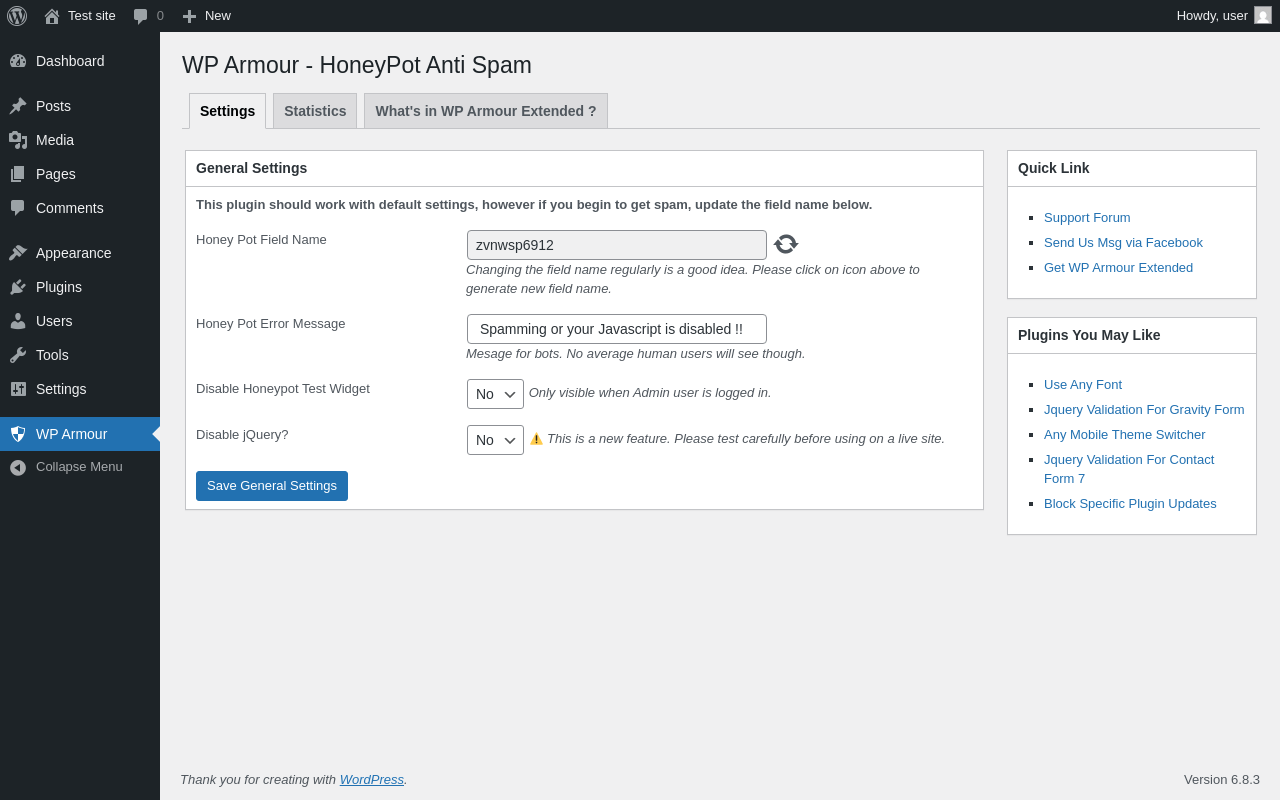Open the WordPress logo menu

pos(17,16)
